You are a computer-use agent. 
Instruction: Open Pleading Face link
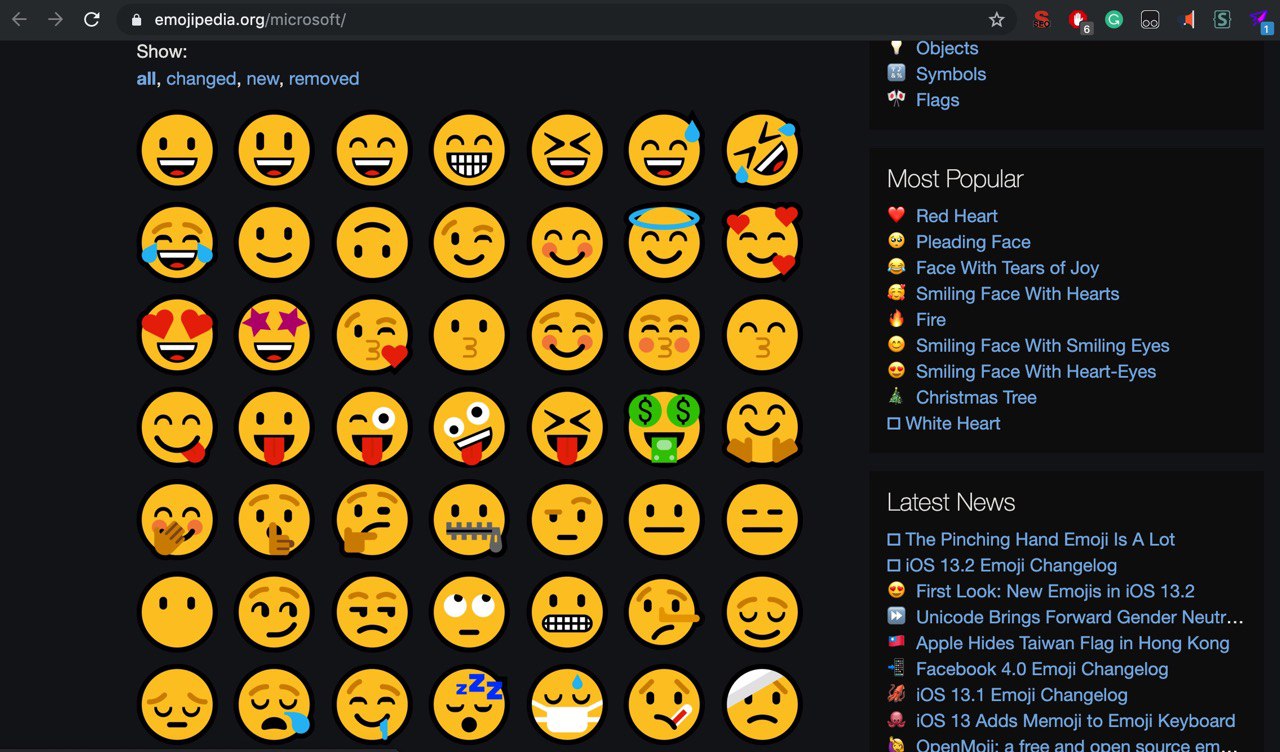(x=973, y=242)
